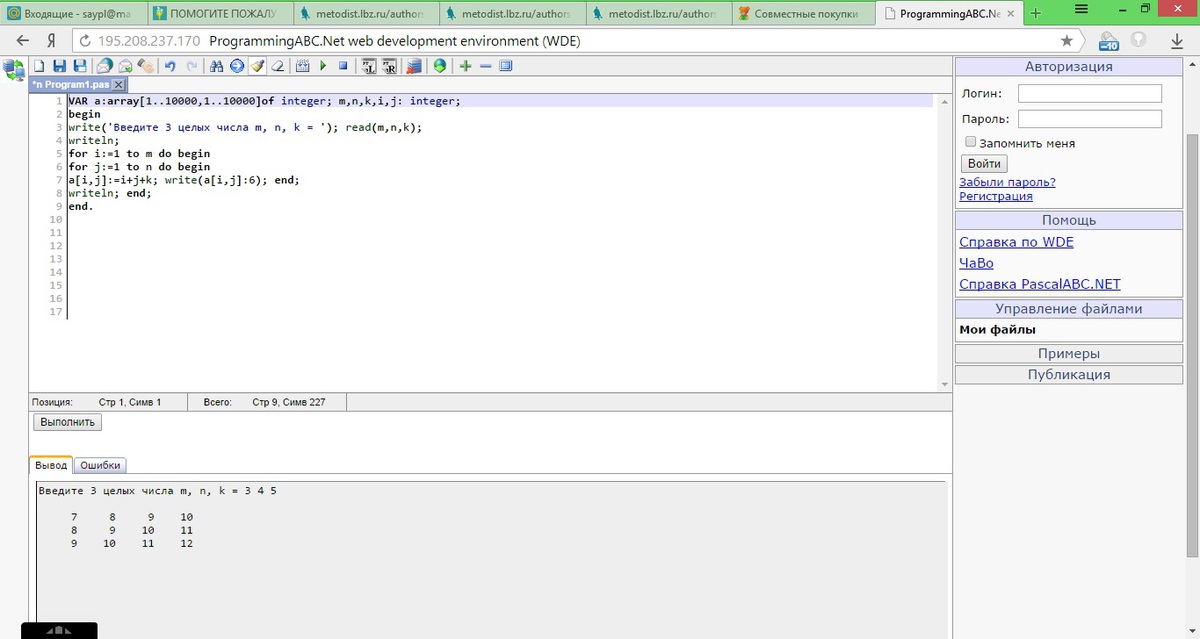The image size is (1200, 639).
Task: Collapse the "Управление файлами" section header
Action: [x=1068, y=309]
